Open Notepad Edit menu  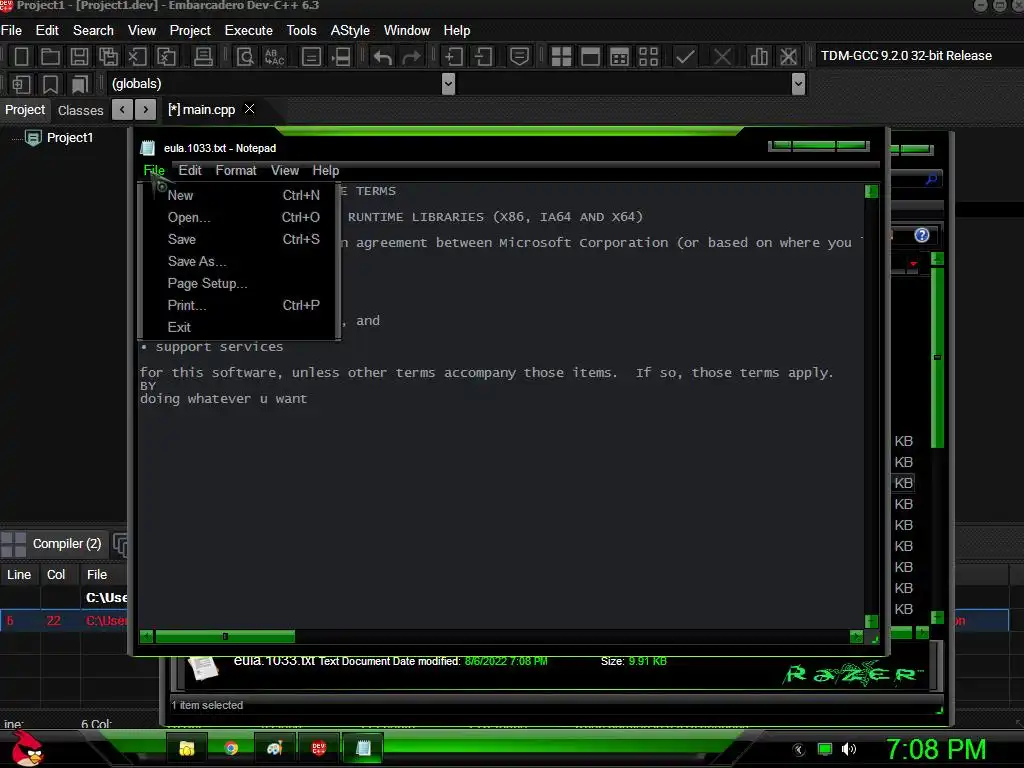pyautogui.click(x=190, y=170)
